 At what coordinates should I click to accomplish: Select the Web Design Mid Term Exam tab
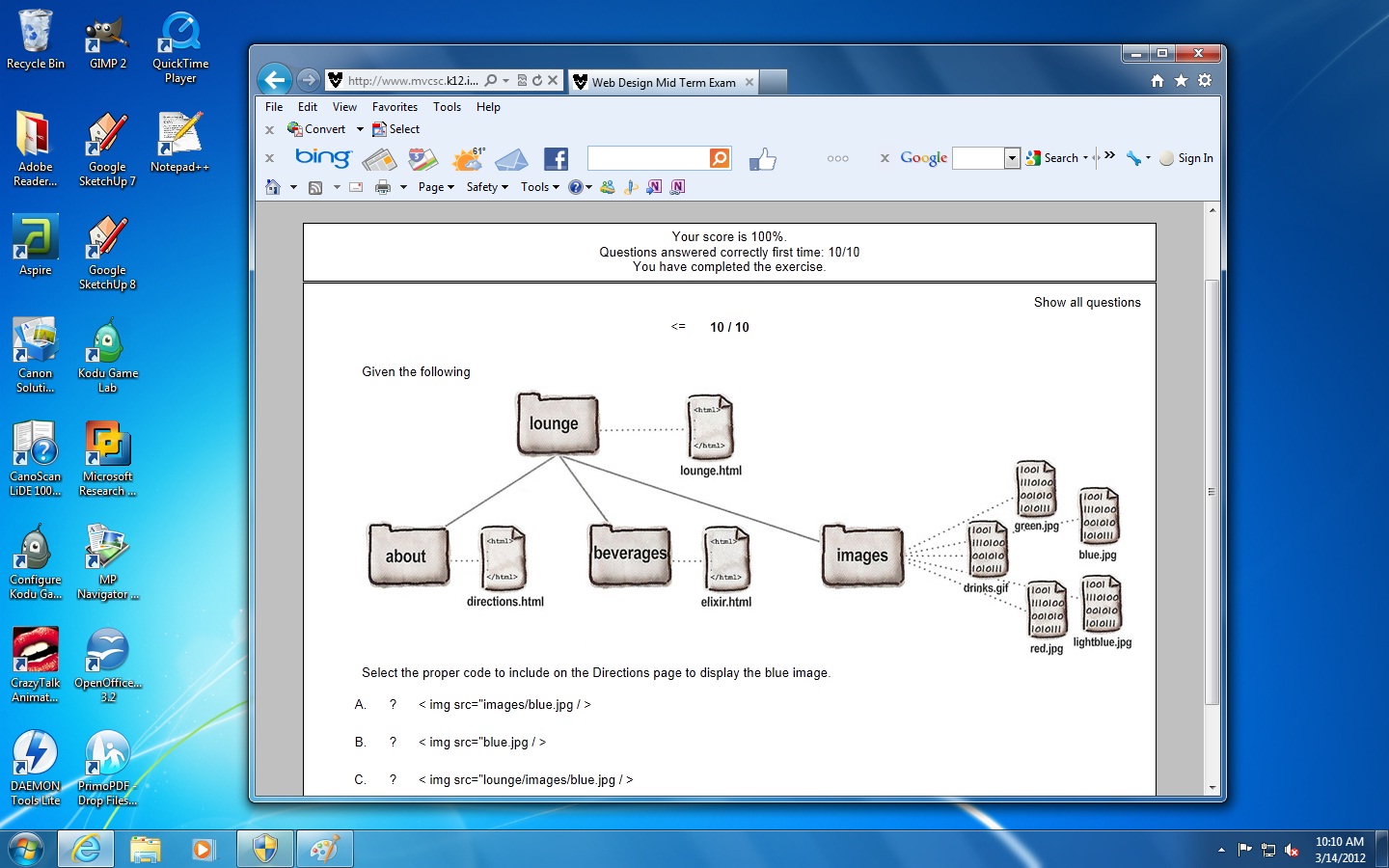coord(663,82)
